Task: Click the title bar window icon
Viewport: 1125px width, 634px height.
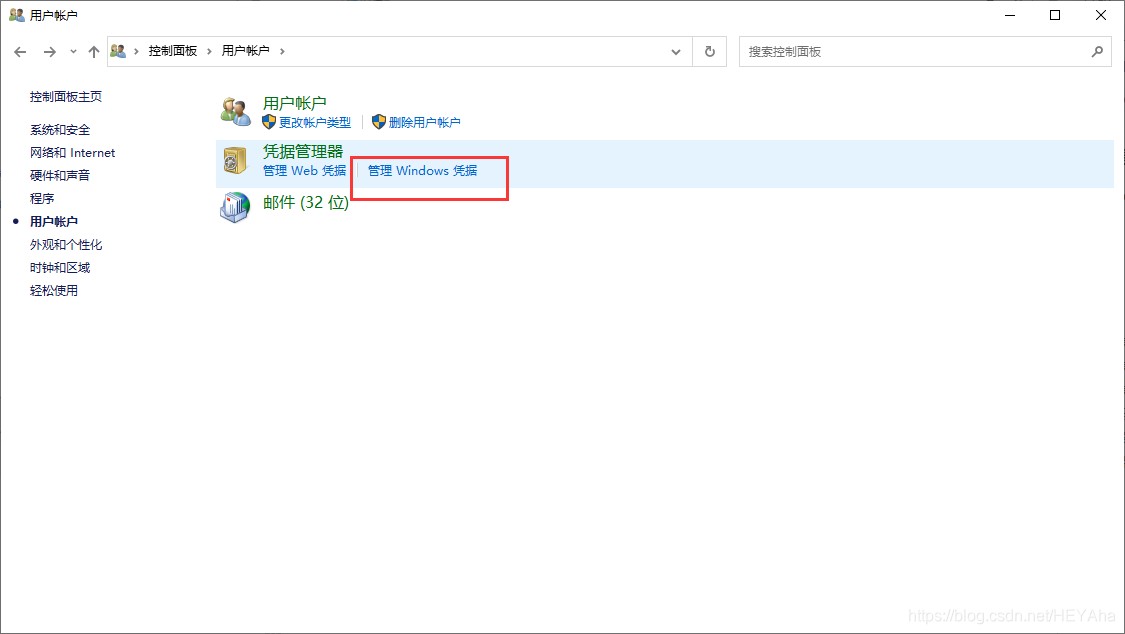Action: pos(17,14)
